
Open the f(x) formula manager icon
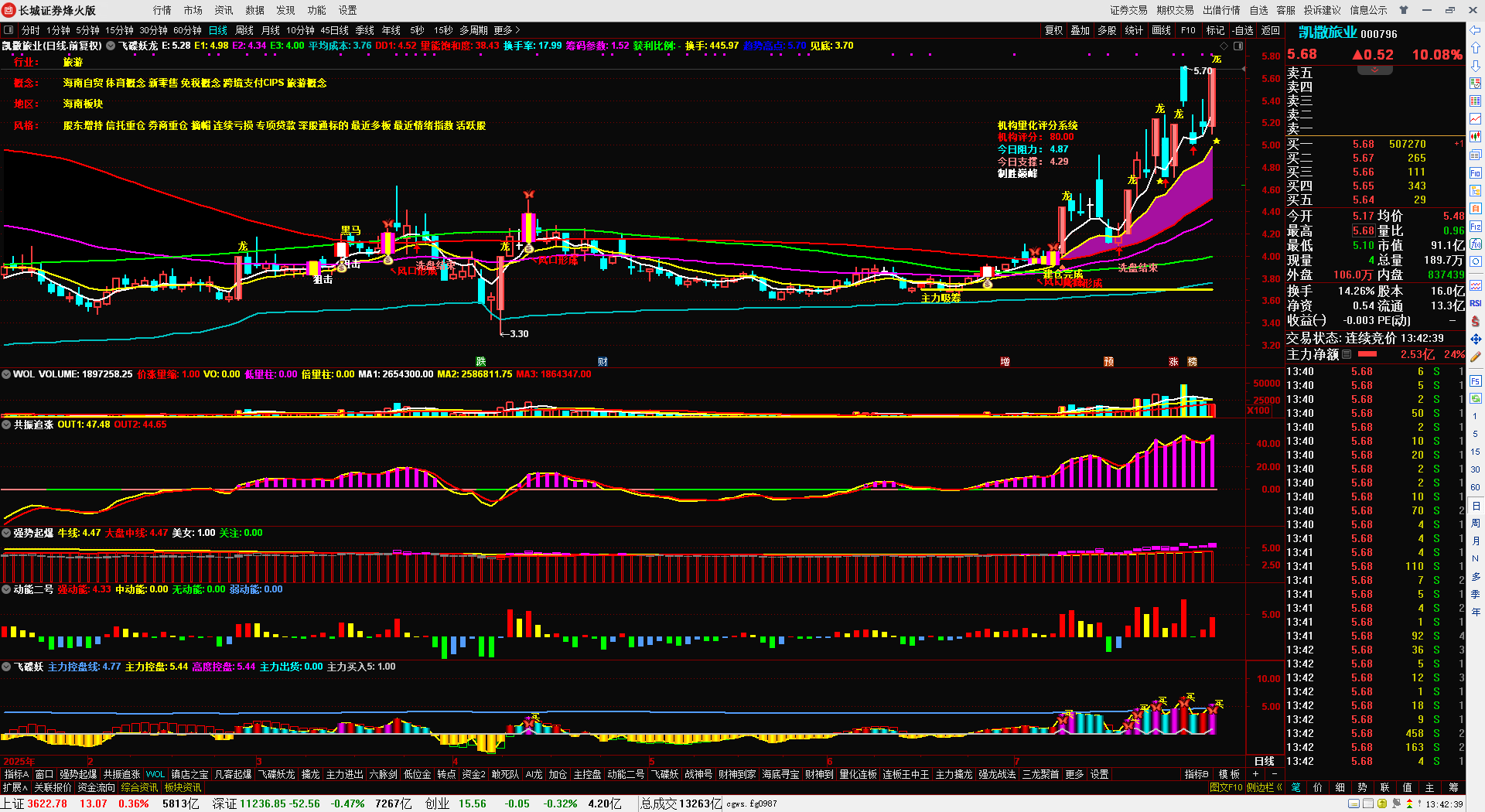(1476, 244)
